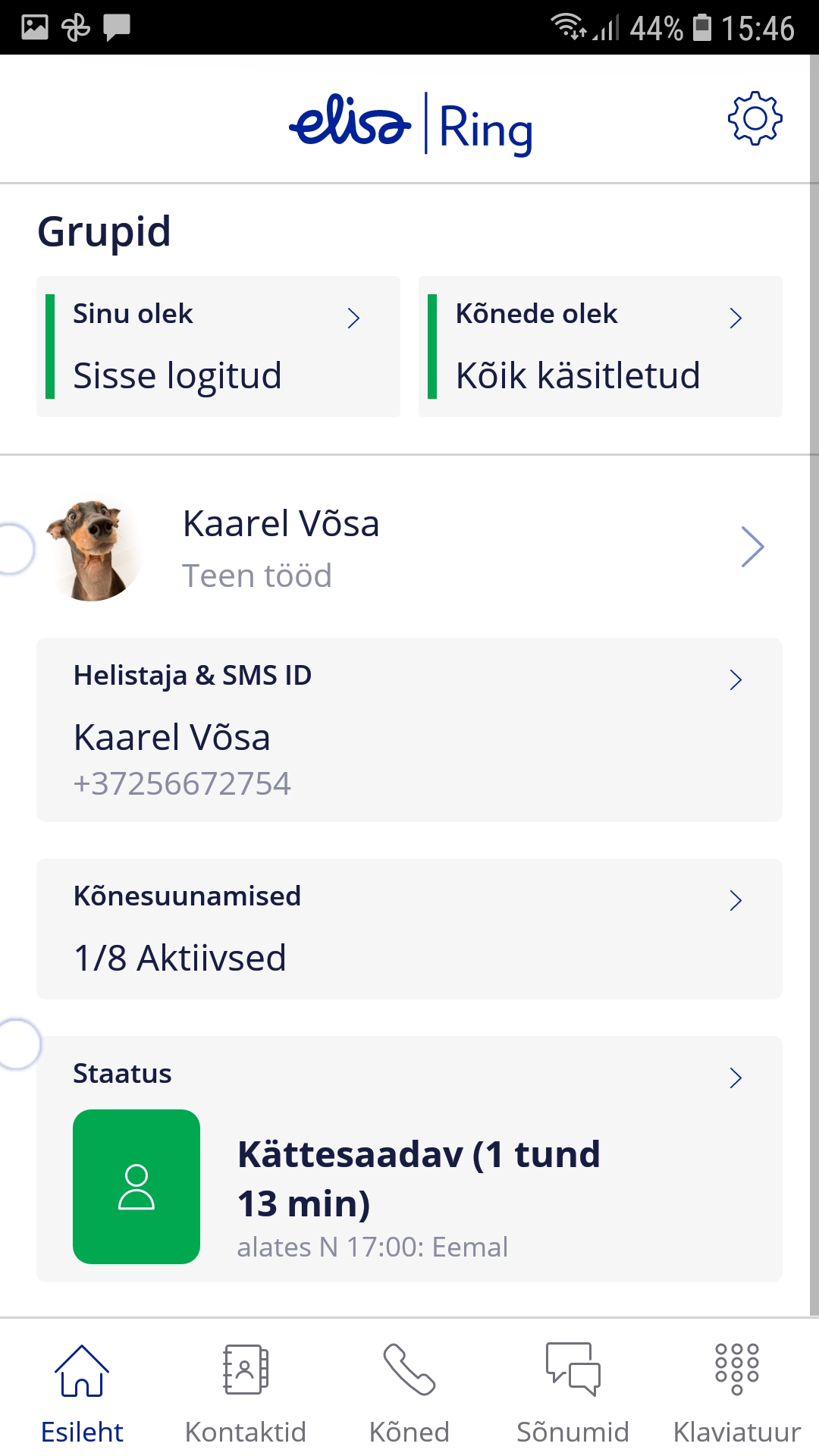The image size is (819, 1456).
Task: Tap Kaarel Võsa's dog profile photo
Action: [93, 550]
